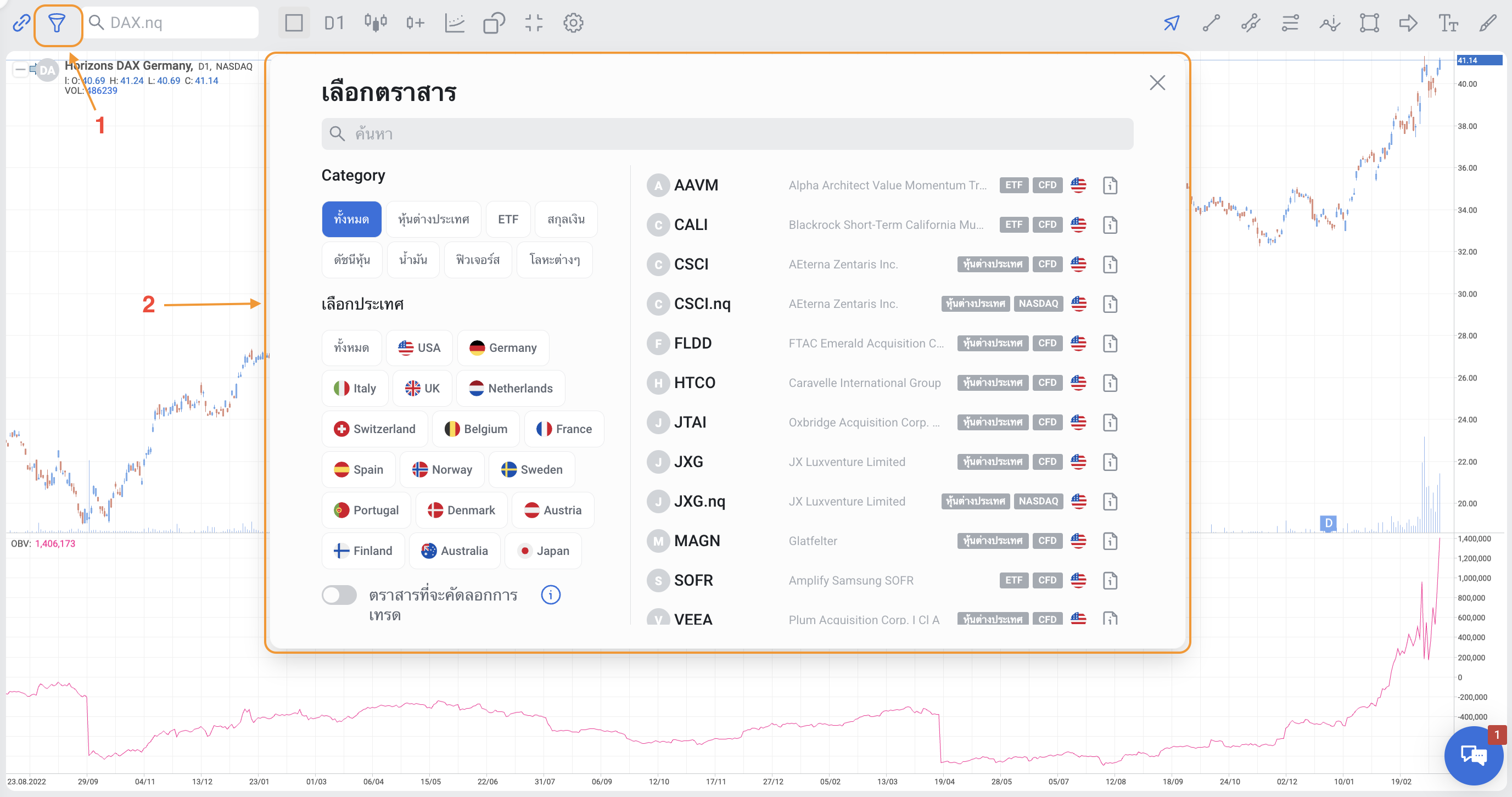This screenshot has width=1512, height=797.
Task: Enable the copy-trading instruments toggle
Action: pyautogui.click(x=339, y=595)
